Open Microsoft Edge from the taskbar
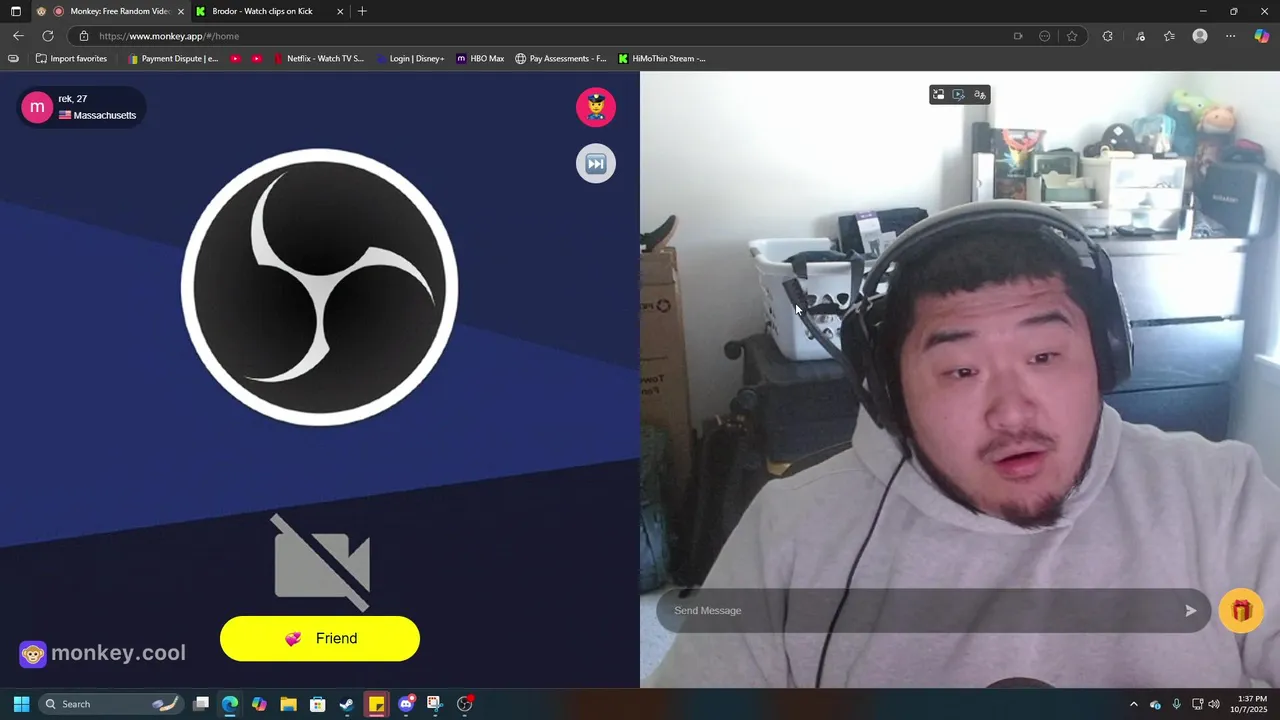Viewport: 1280px width, 720px height. click(x=230, y=704)
